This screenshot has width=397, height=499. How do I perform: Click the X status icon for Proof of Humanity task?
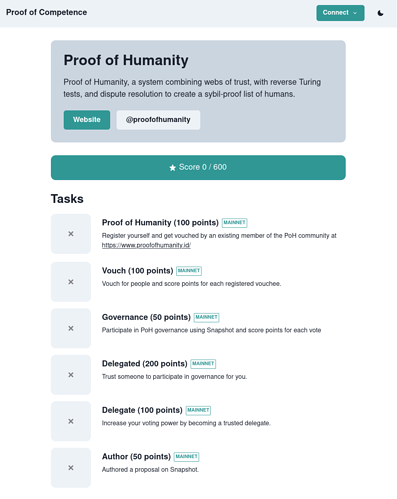click(x=71, y=234)
